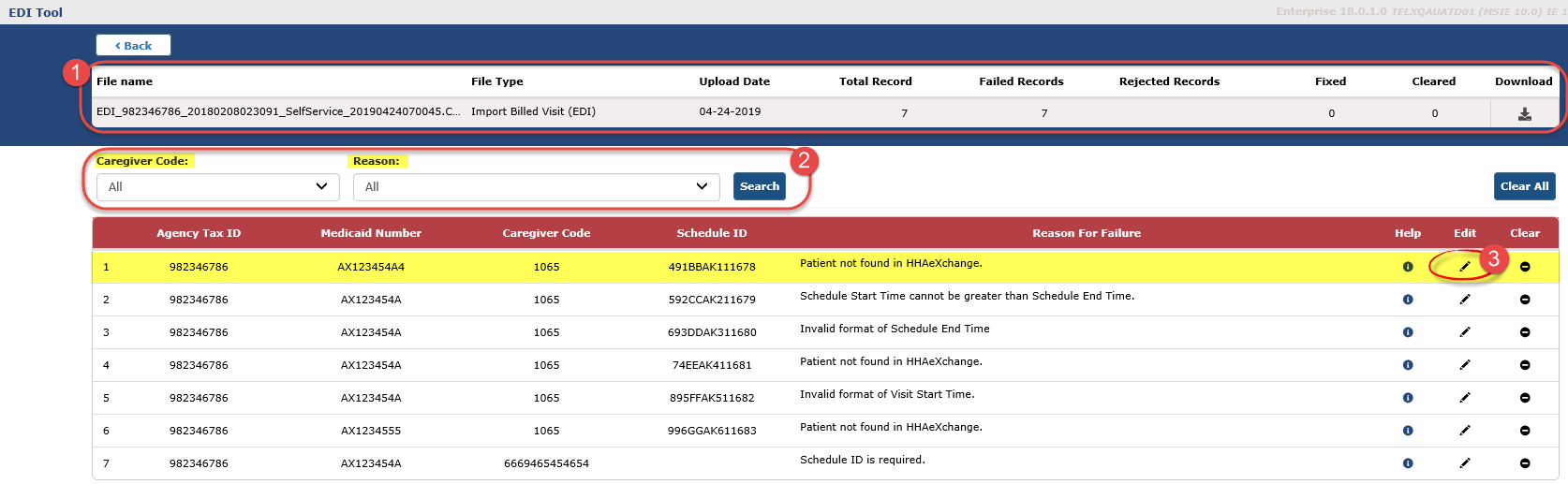Download the EDI file using download icon

pyautogui.click(x=1524, y=113)
